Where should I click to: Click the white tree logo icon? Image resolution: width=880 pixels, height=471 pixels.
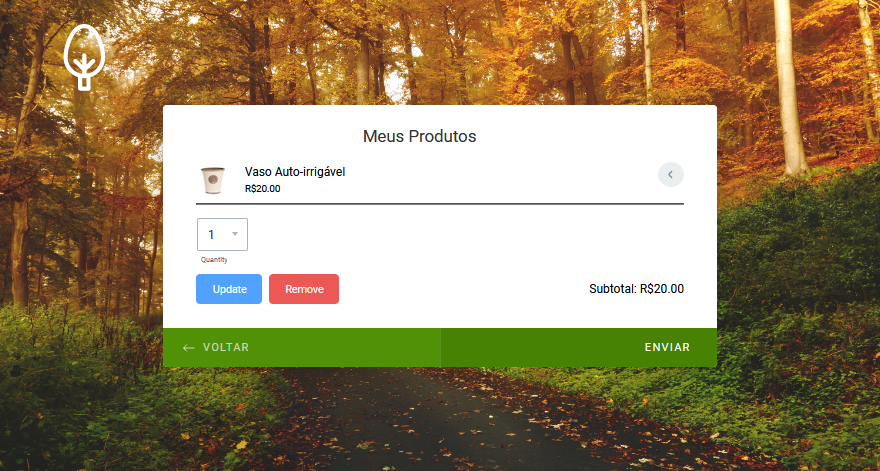tap(84, 57)
